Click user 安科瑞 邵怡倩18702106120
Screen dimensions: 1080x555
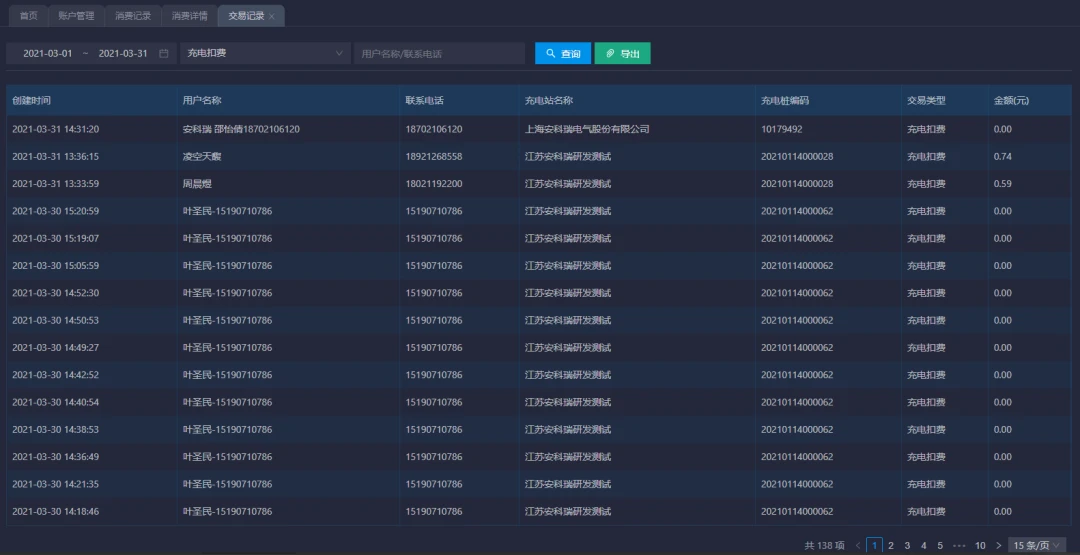[241, 129]
